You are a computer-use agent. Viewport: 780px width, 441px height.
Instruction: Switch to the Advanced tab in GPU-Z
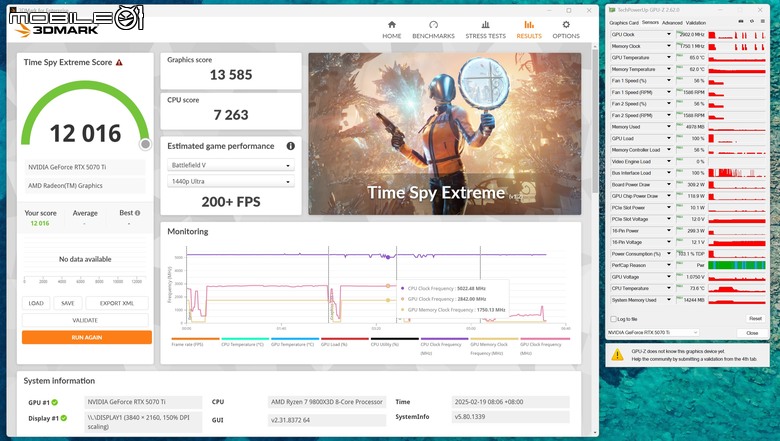pos(672,23)
